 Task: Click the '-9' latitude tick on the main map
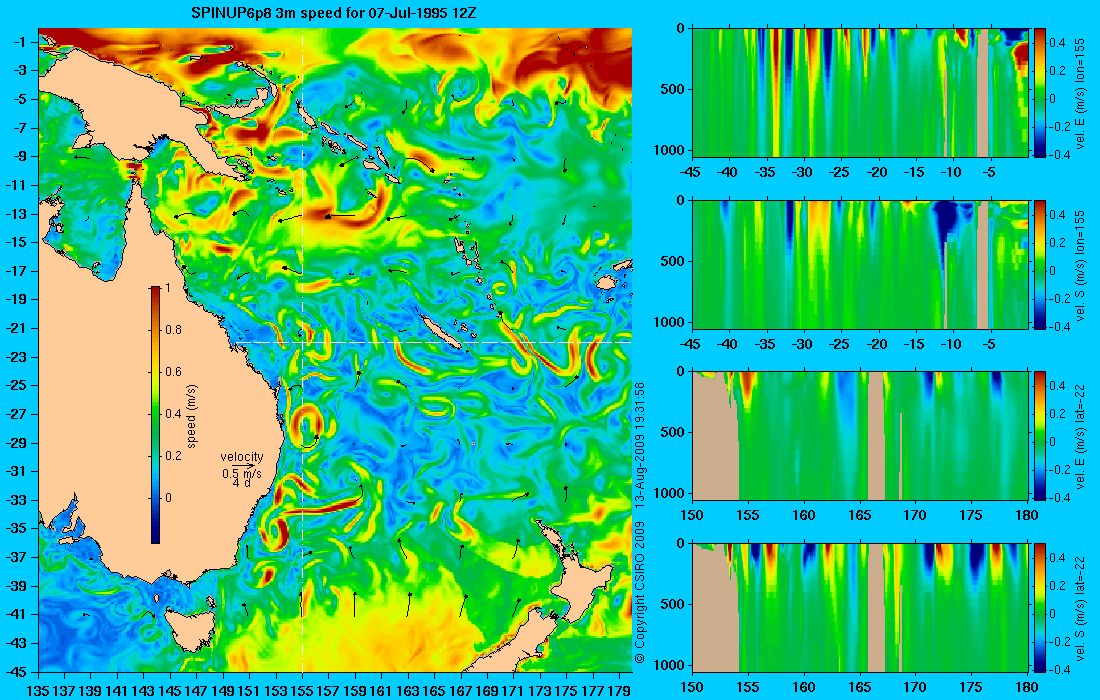click(x=22, y=156)
